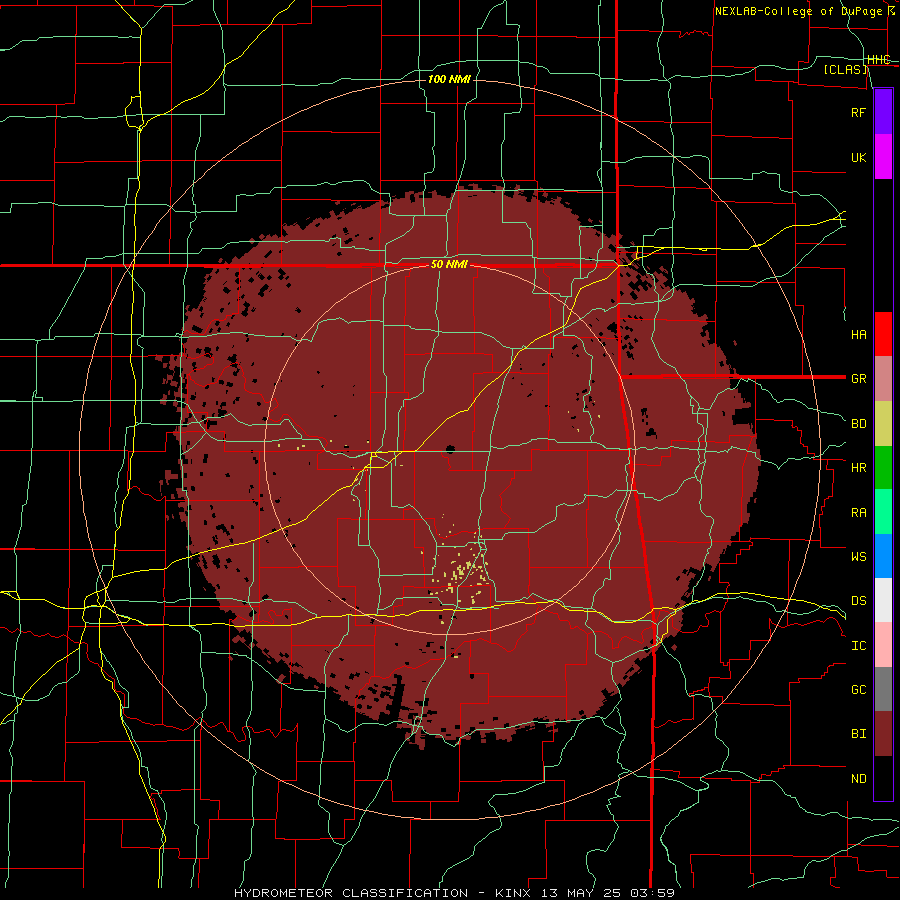This screenshot has width=900, height=900.
Task: Click the BD yellow legend swatch
Action: (x=883, y=423)
